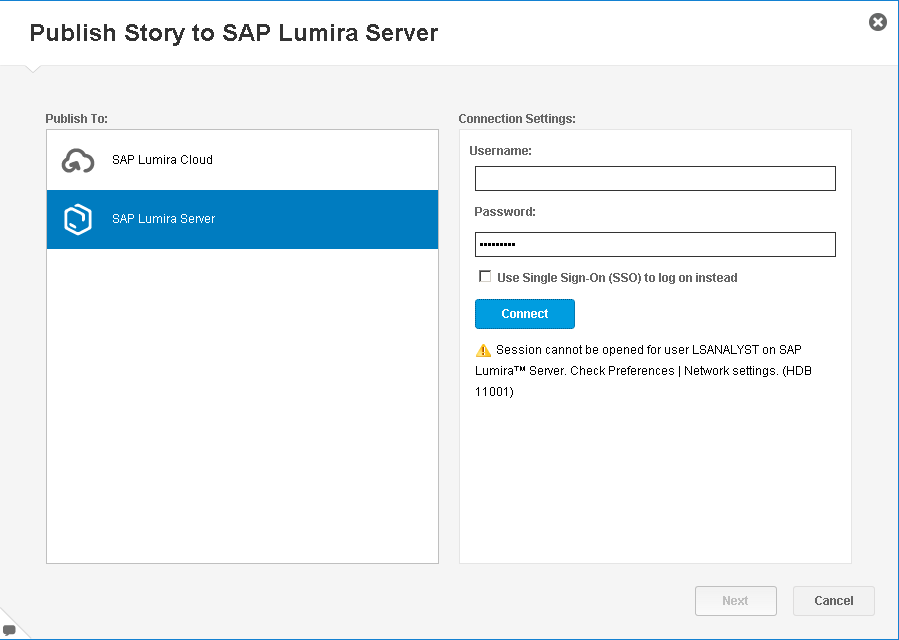Focus the Password input field
Image resolution: width=899 pixels, height=640 pixels.
pos(655,244)
